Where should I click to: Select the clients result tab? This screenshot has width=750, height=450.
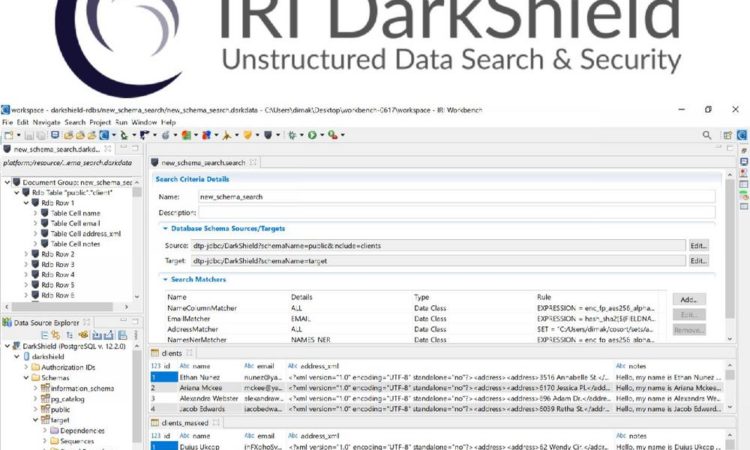172,353
